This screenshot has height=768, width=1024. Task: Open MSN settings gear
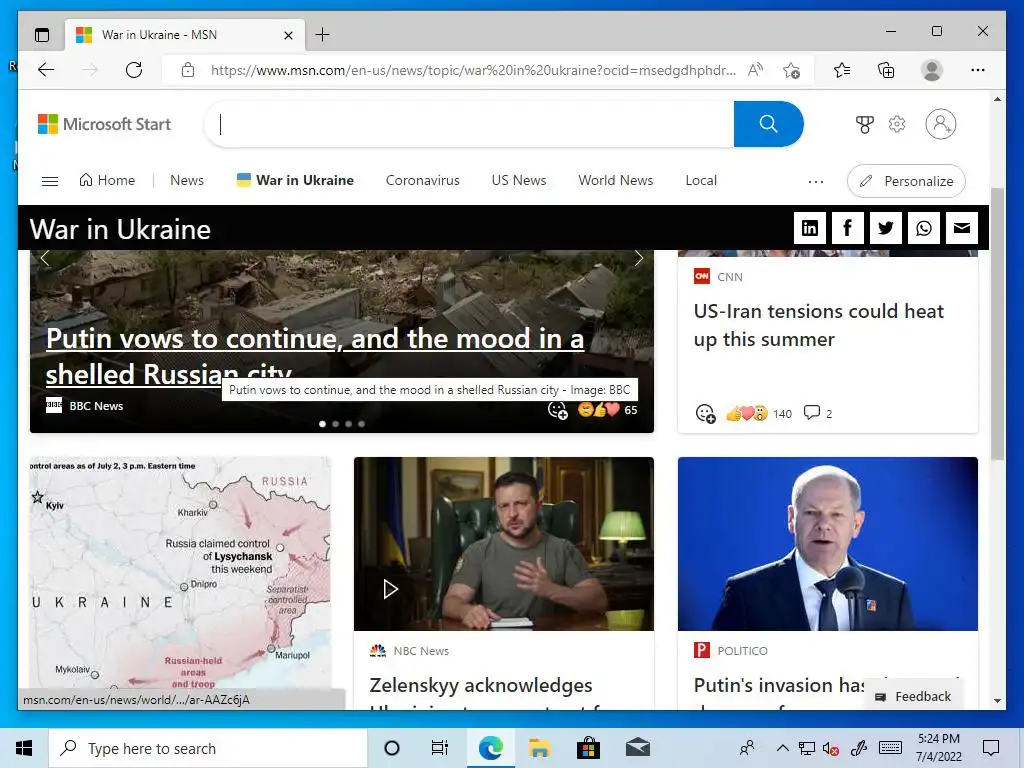click(x=897, y=124)
